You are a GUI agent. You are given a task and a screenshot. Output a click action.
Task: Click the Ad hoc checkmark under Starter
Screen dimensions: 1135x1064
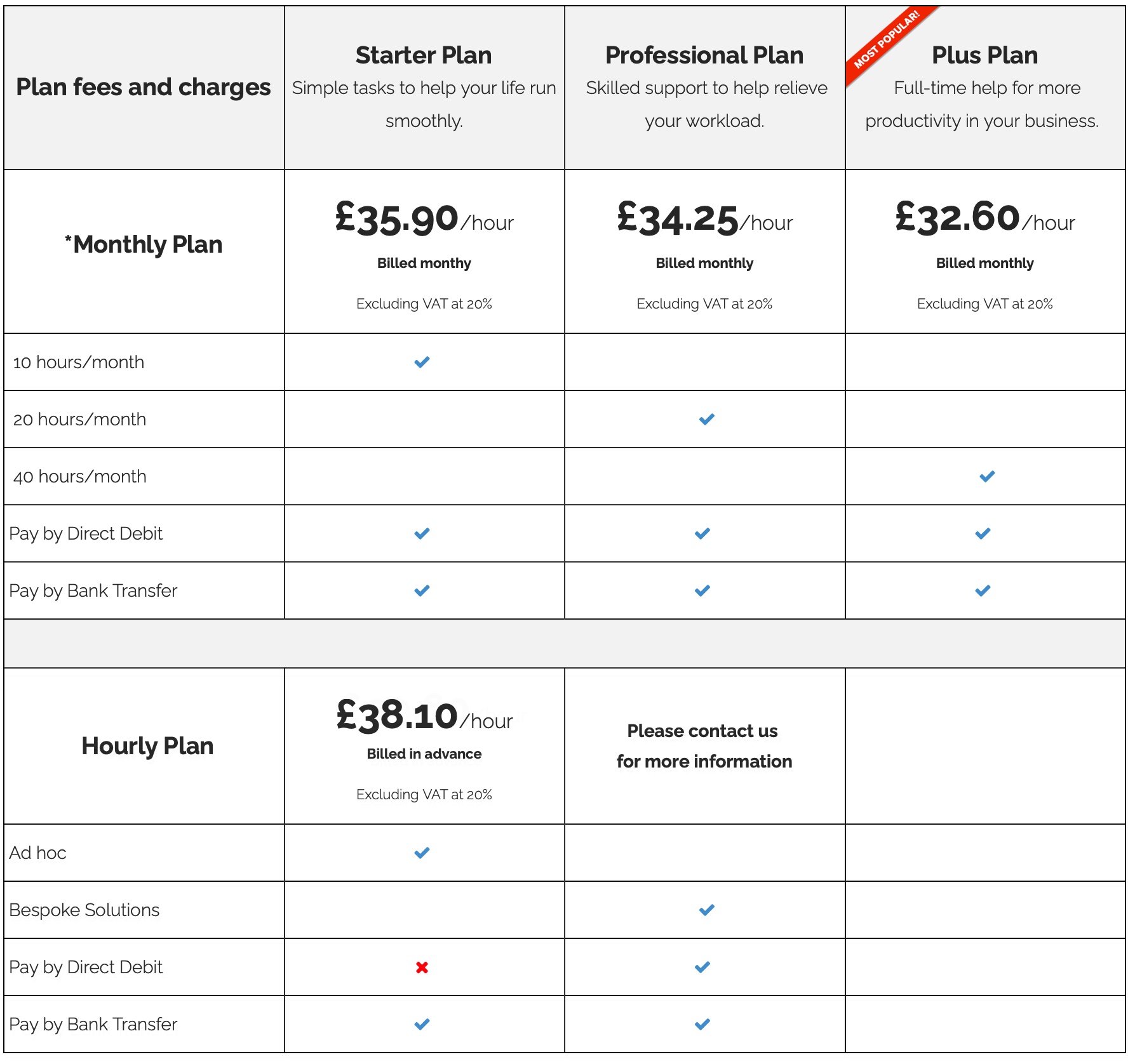(422, 853)
